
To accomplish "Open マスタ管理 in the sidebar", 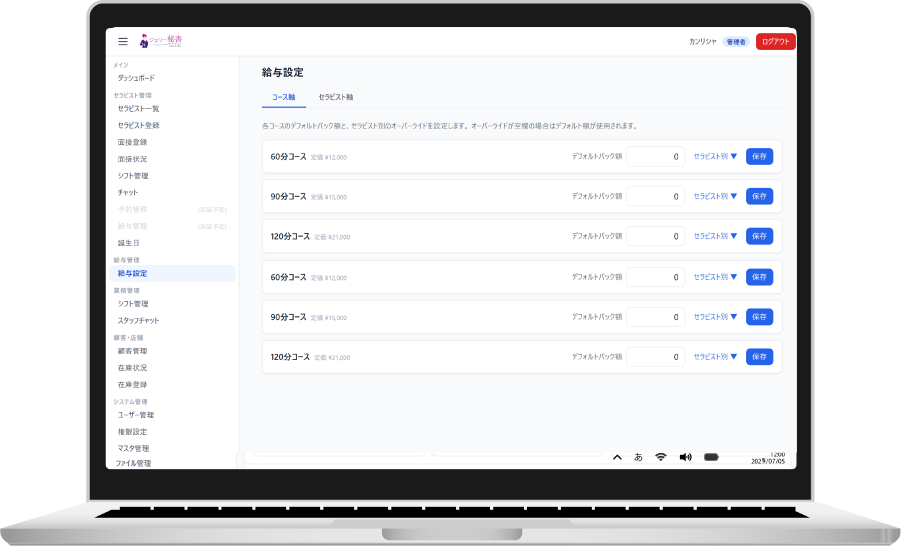I will pyautogui.click(x=133, y=448).
